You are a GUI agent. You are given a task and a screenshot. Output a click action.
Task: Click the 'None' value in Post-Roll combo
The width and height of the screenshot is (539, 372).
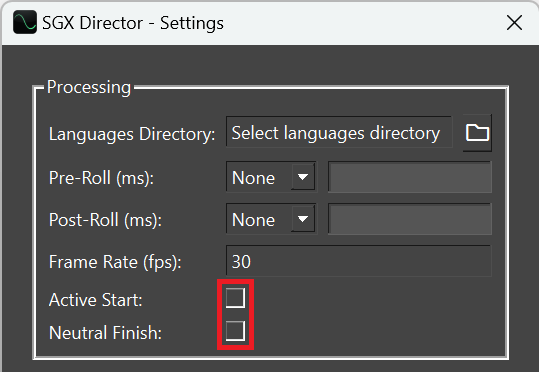tap(253, 220)
